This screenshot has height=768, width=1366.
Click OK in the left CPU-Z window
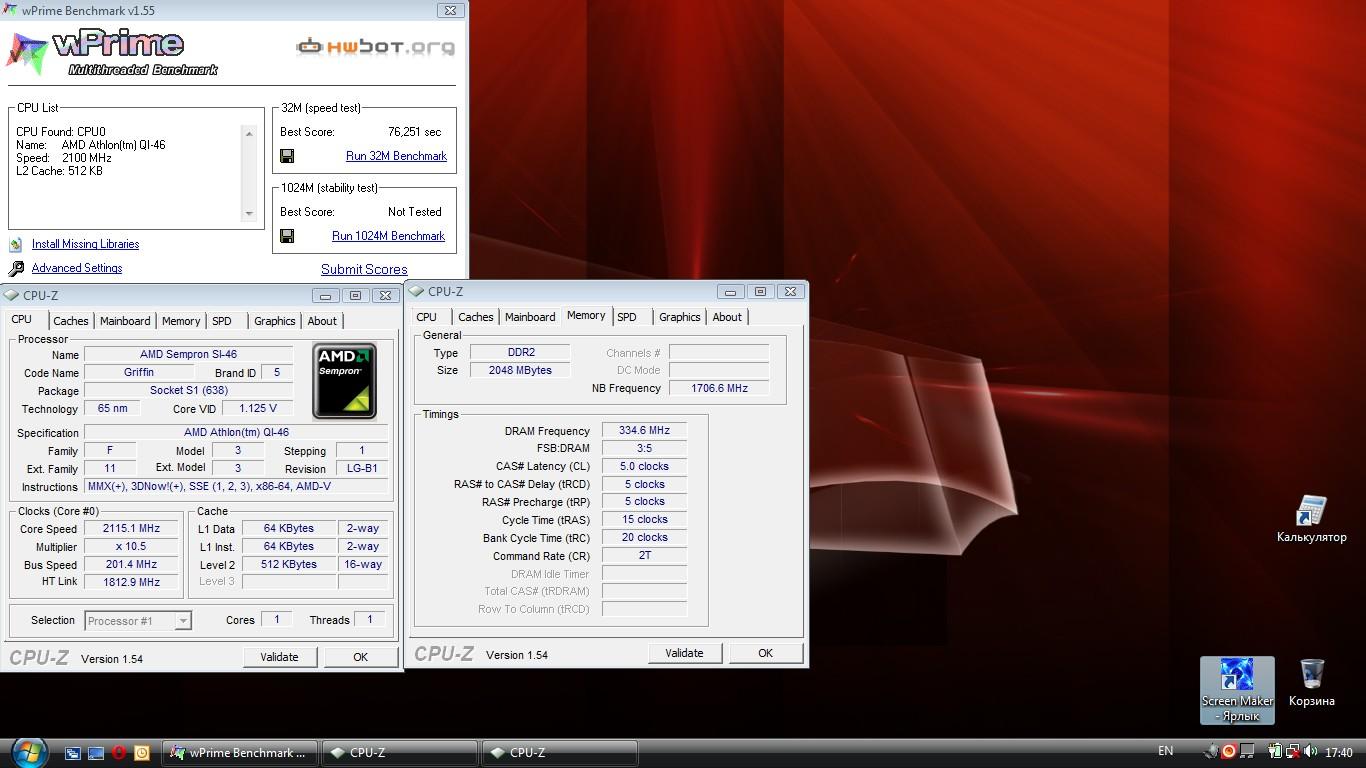tap(360, 657)
